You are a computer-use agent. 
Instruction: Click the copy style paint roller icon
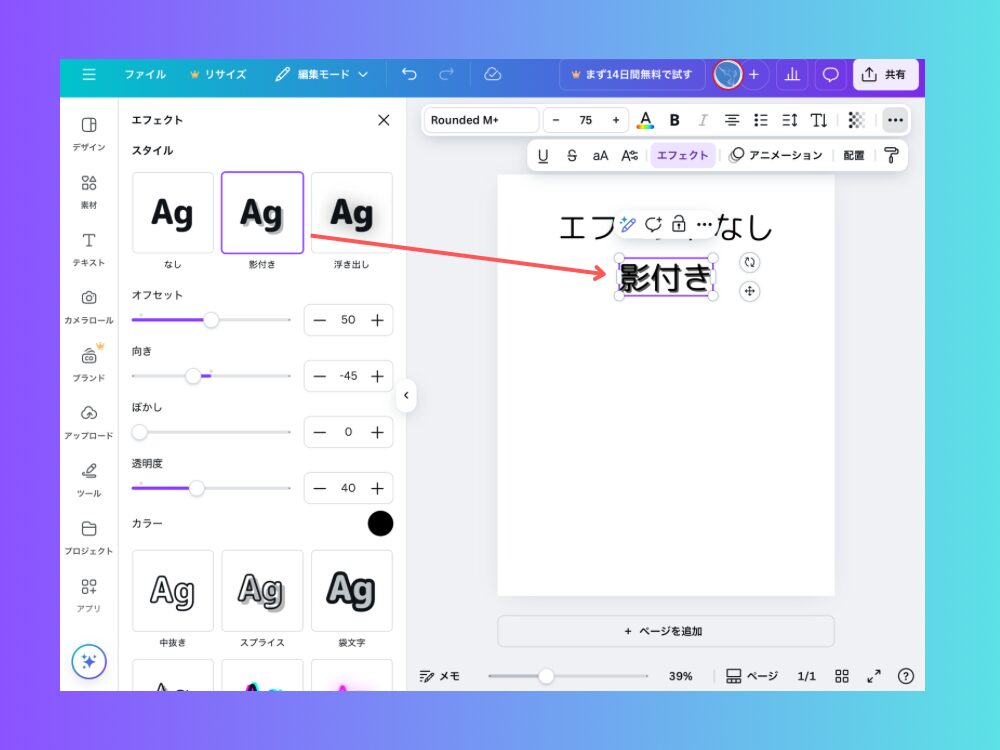[891, 155]
